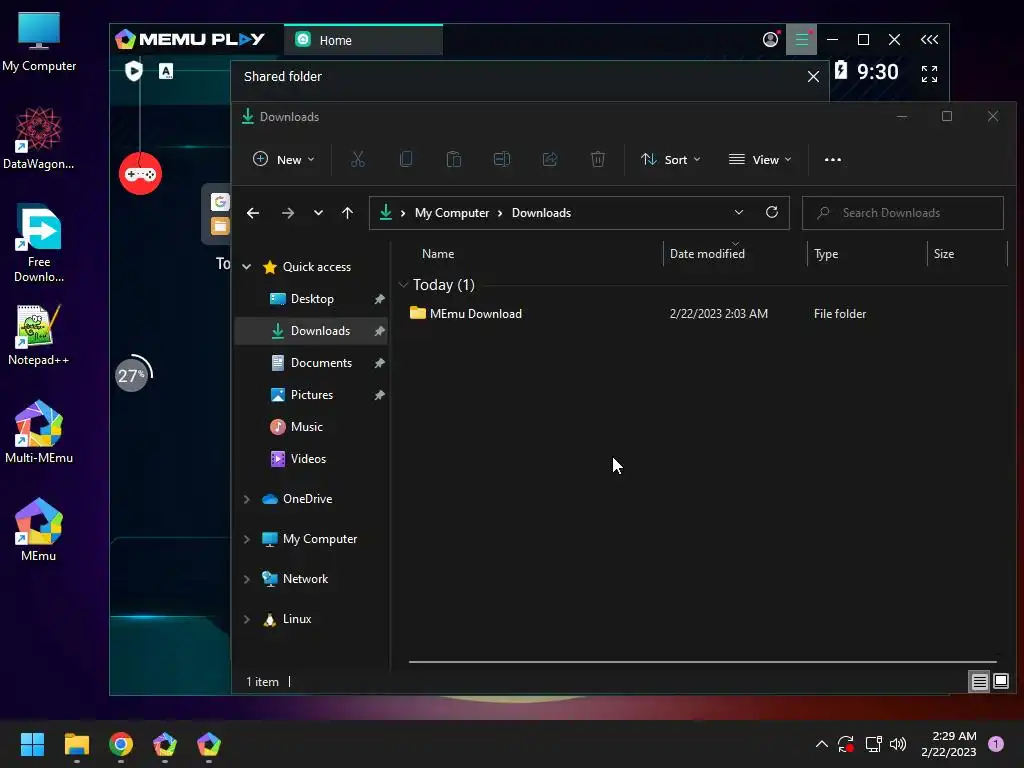The image size is (1024, 768).
Task: Open Multi-MEmu desktop shortcut
Action: click(x=39, y=432)
